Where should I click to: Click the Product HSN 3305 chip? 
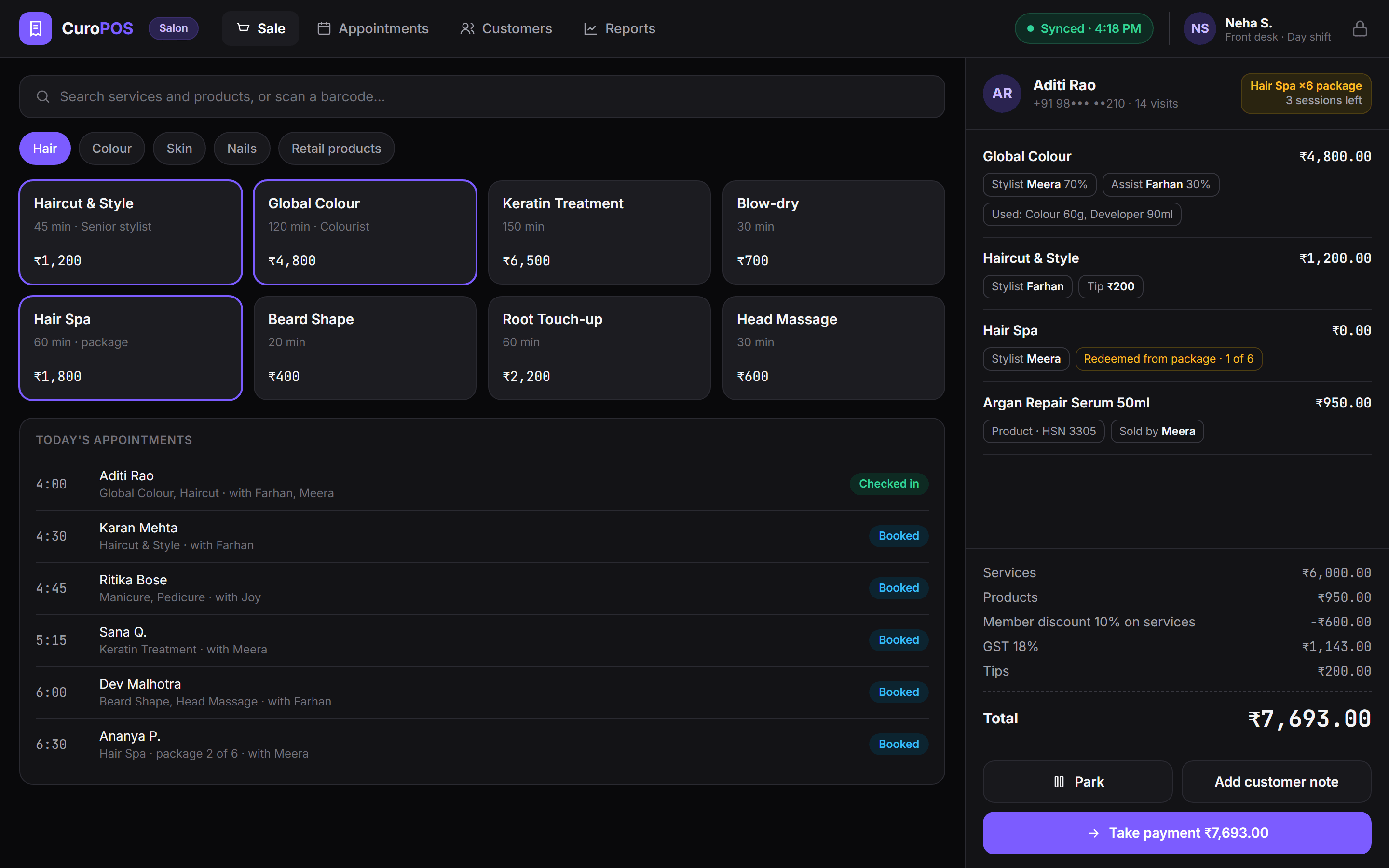point(1044,431)
